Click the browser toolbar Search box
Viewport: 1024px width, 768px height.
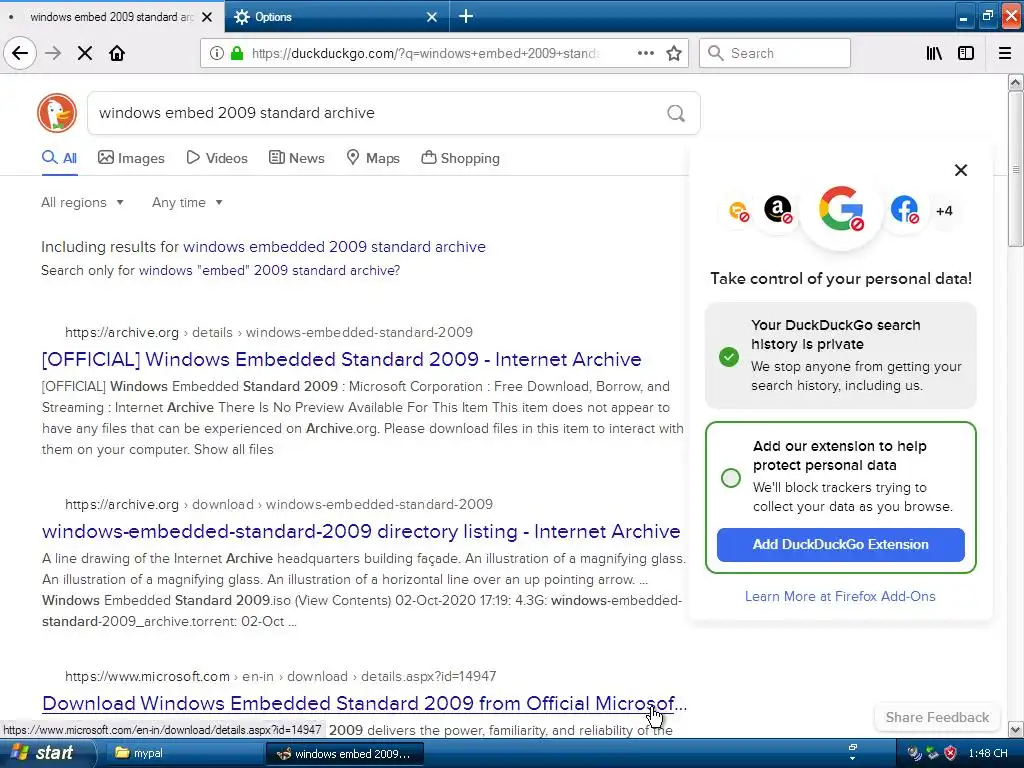coord(775,53)
